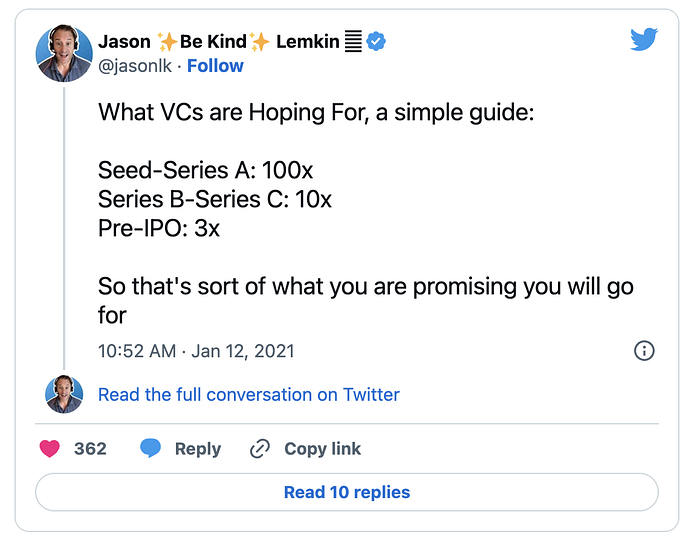
Task: Click the Jason Be Kind Lemkin name
Action: (219, 42)
